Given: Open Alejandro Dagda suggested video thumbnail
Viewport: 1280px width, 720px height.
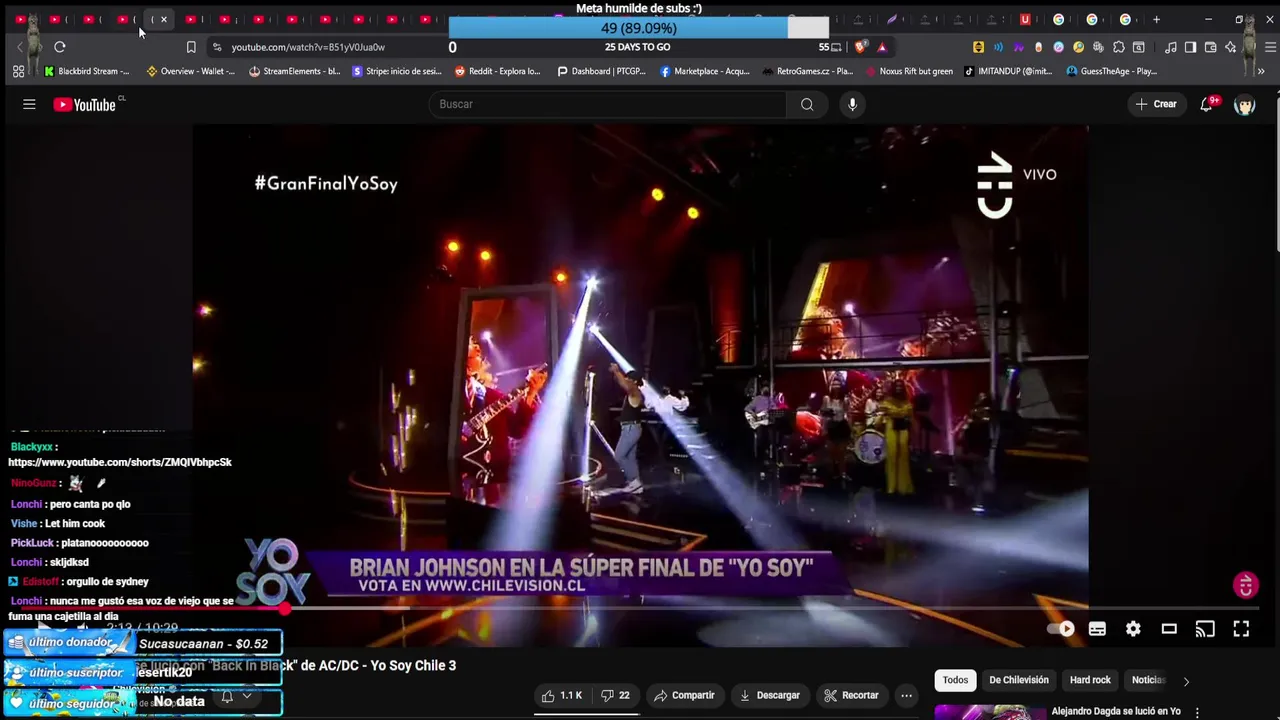Looking at the screenshot, I should pos(988,712).
